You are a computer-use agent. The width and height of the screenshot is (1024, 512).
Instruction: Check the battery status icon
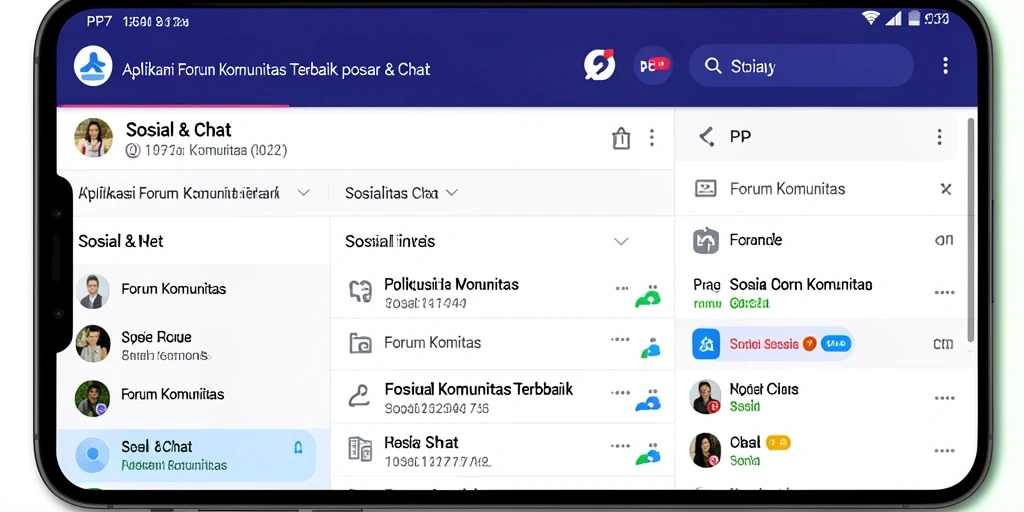[x=914, y=18]
